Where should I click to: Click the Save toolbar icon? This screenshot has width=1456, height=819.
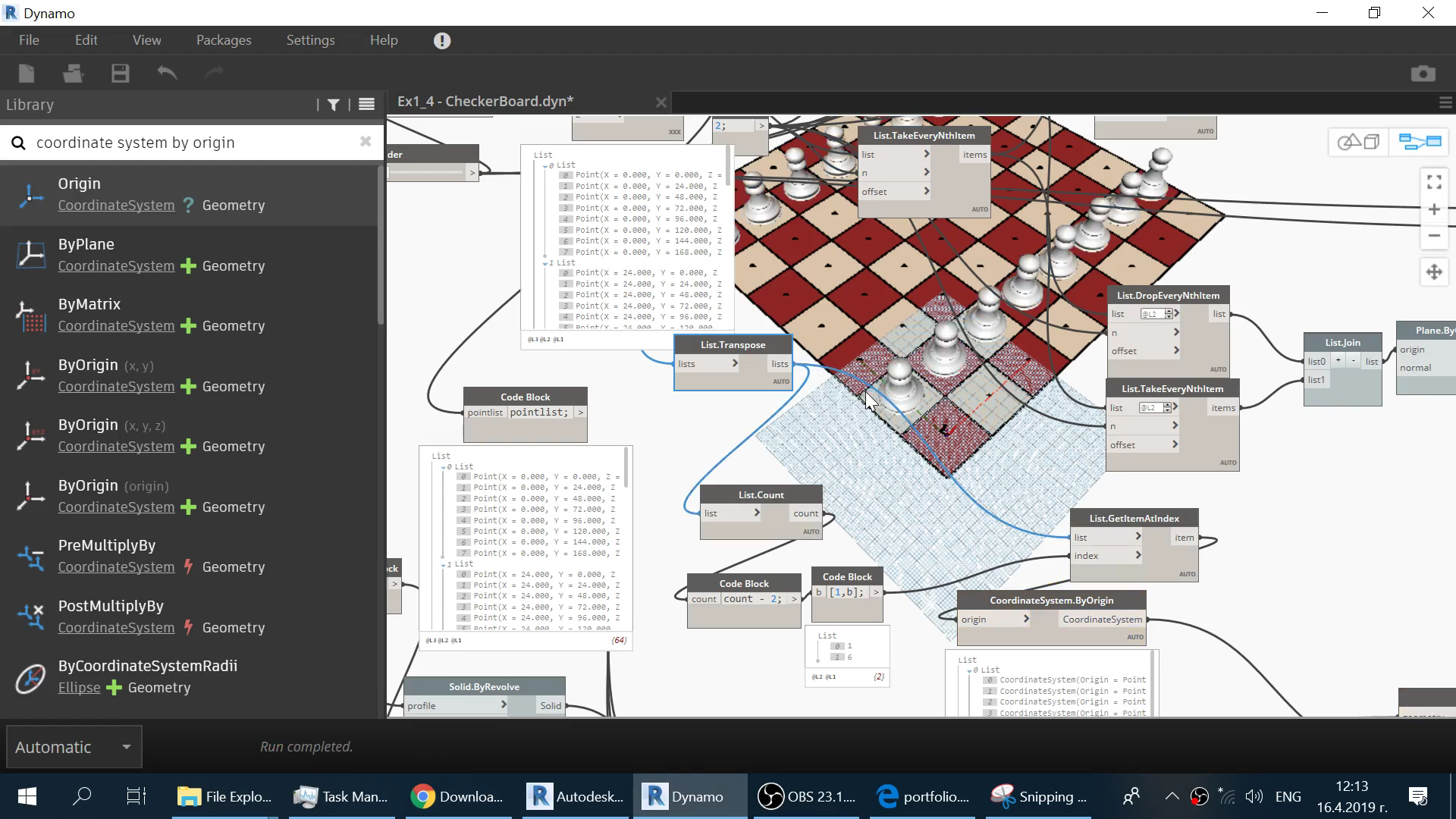click(x=120, y=73)
